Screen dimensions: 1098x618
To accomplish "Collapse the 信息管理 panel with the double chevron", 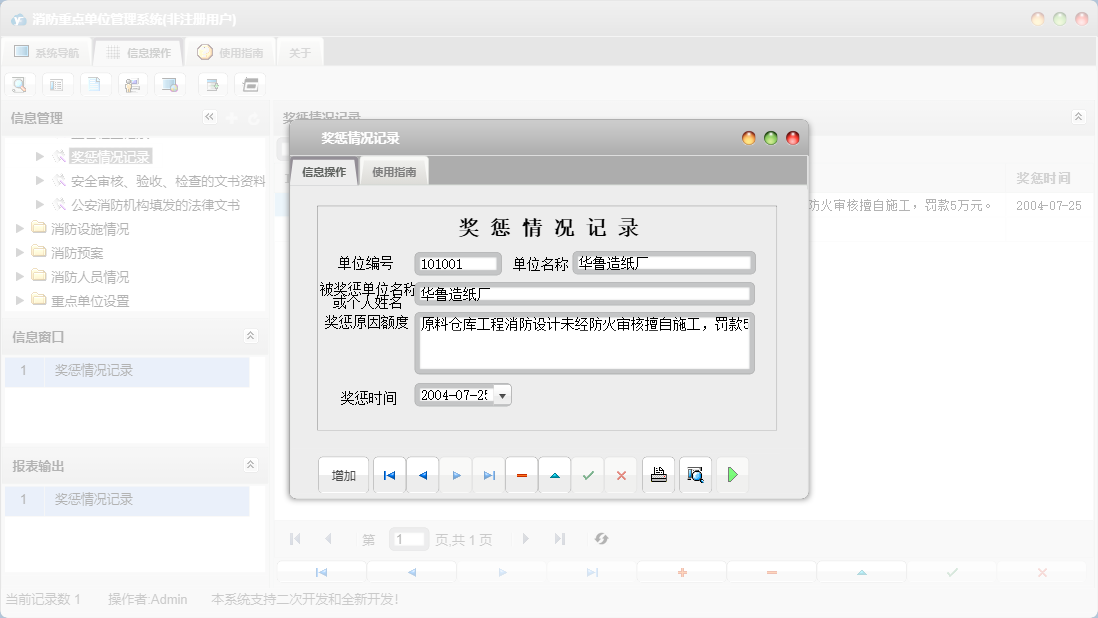I will 209,117.
